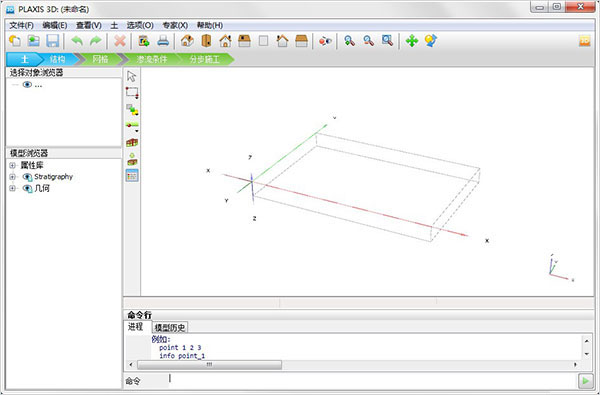Click the 命令 command input field
600x395 pixels.
point(372,380)
